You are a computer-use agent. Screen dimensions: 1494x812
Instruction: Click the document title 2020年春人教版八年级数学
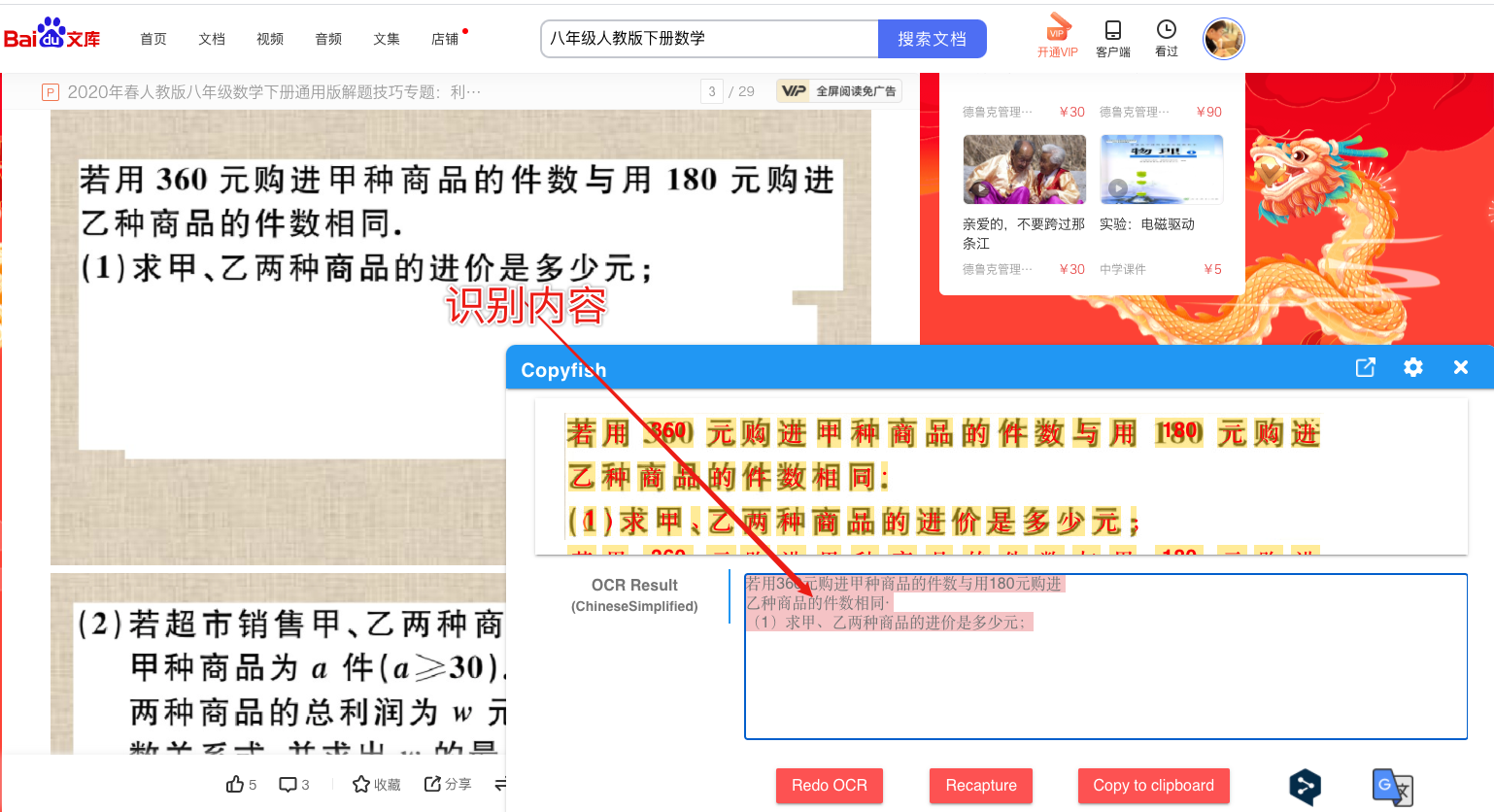pos(274,92)
